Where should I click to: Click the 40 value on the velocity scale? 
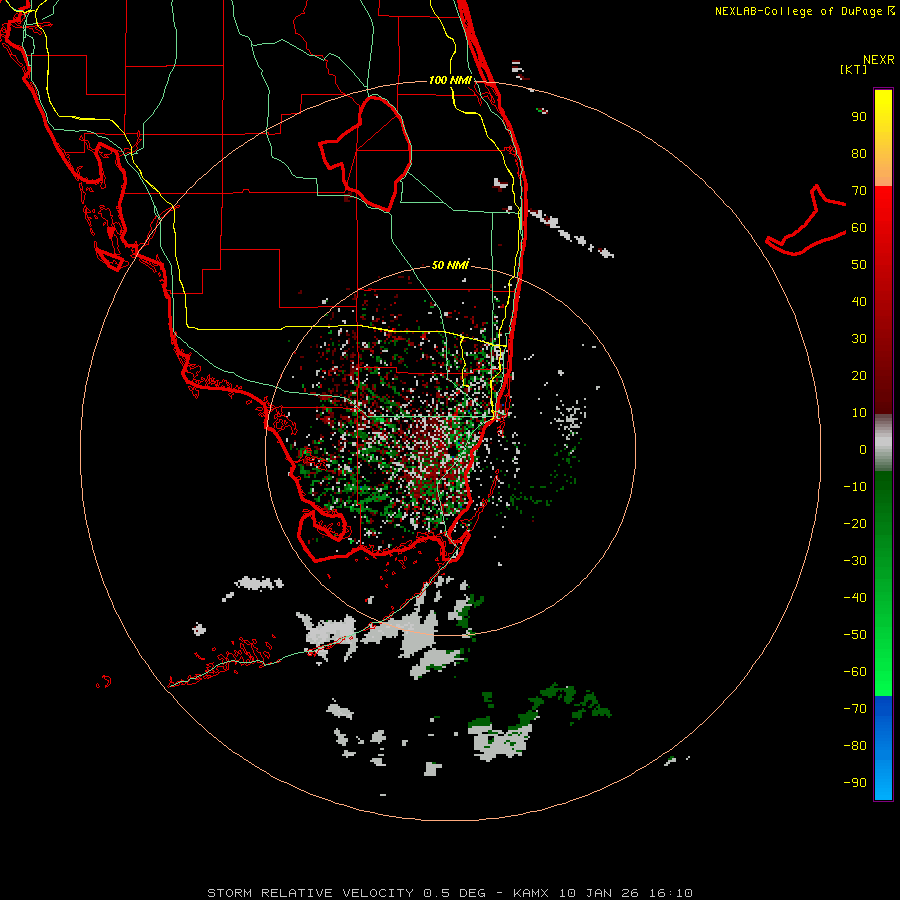point(859,302)
